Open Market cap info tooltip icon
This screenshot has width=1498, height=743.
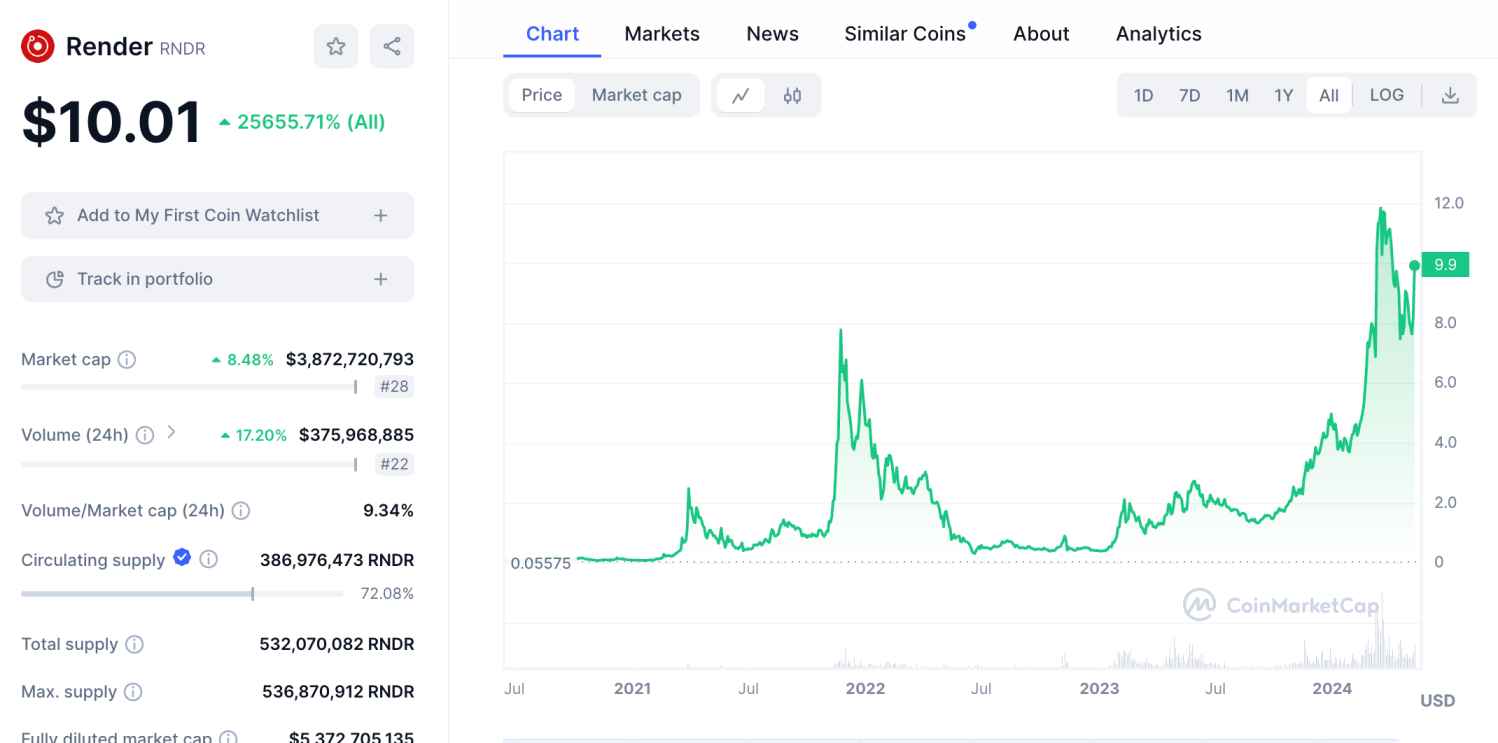127,359
